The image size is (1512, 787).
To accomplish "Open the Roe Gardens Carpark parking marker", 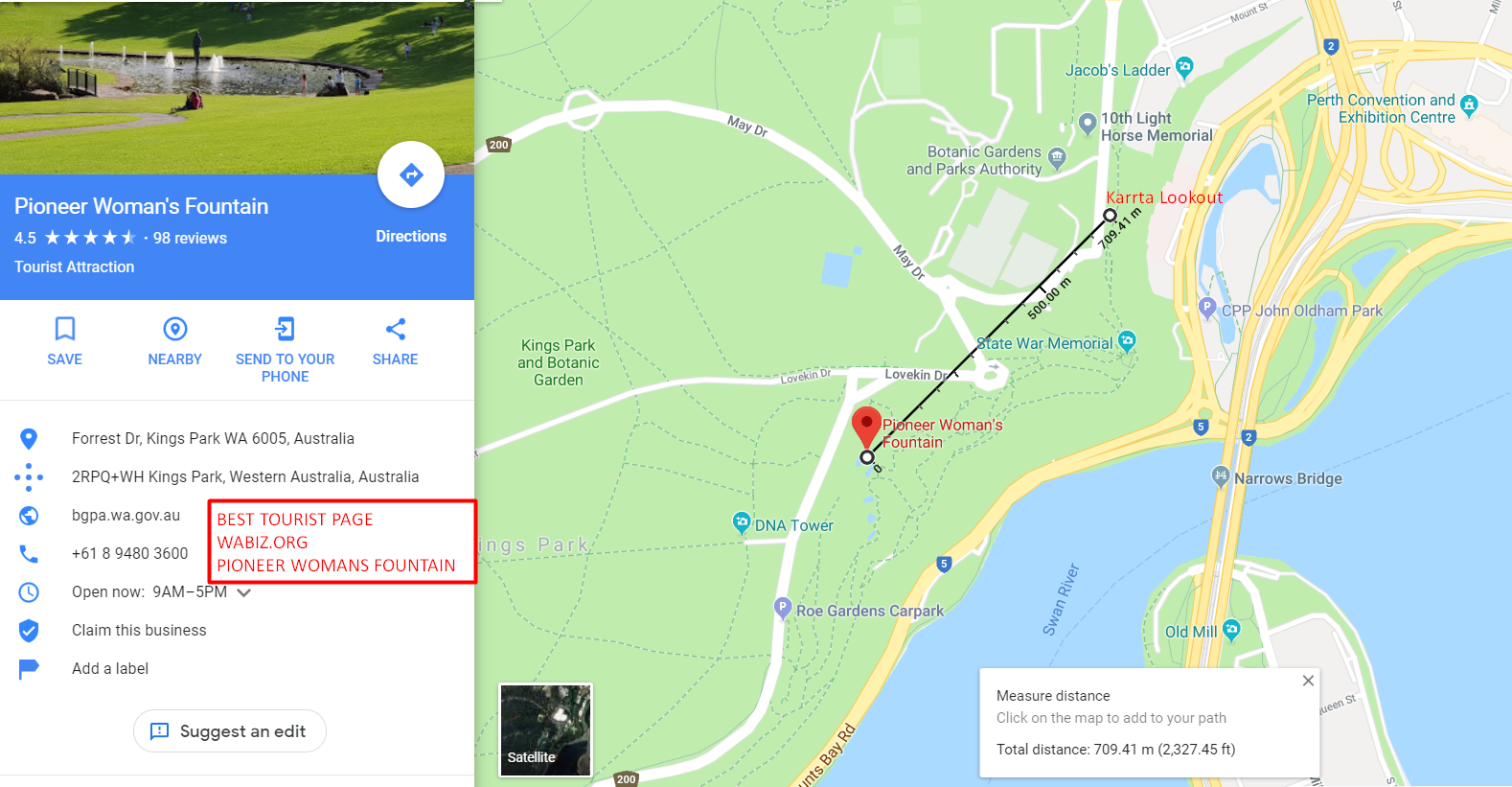I will pyautogui.click(x=783, y=608).
